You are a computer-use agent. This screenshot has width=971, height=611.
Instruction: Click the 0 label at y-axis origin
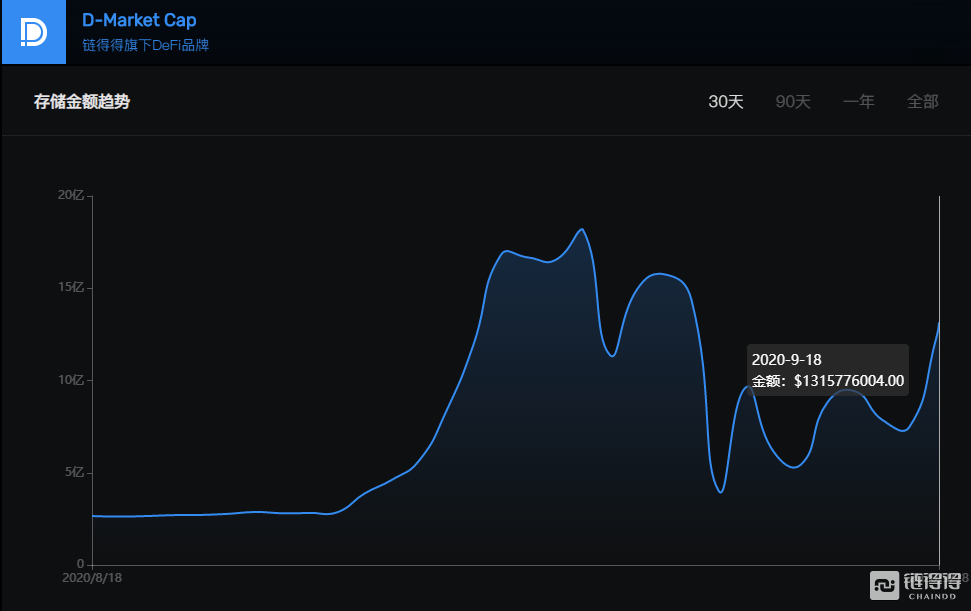point(79,564)
